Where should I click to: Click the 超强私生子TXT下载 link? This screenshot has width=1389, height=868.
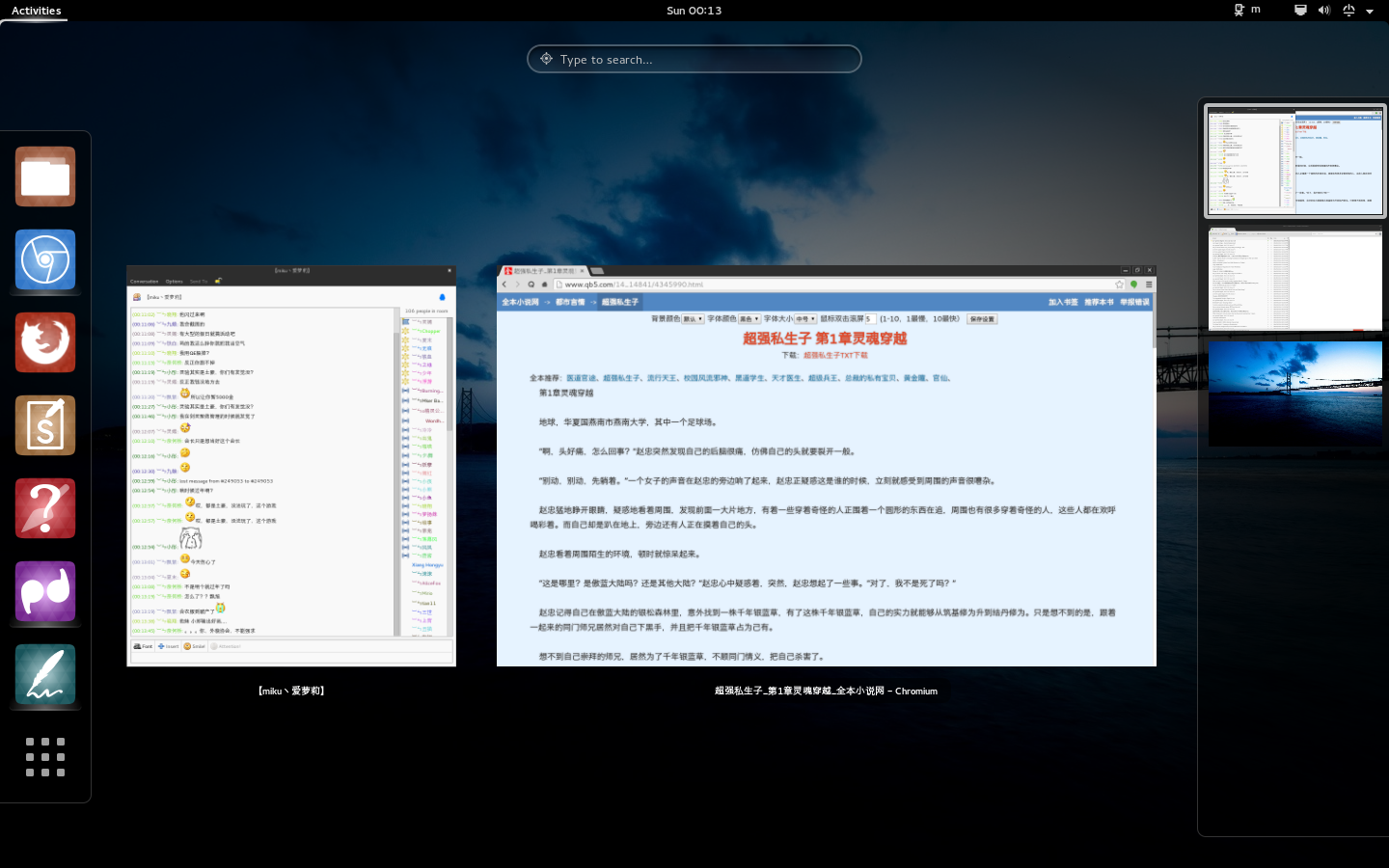click(x=835, y=355)
